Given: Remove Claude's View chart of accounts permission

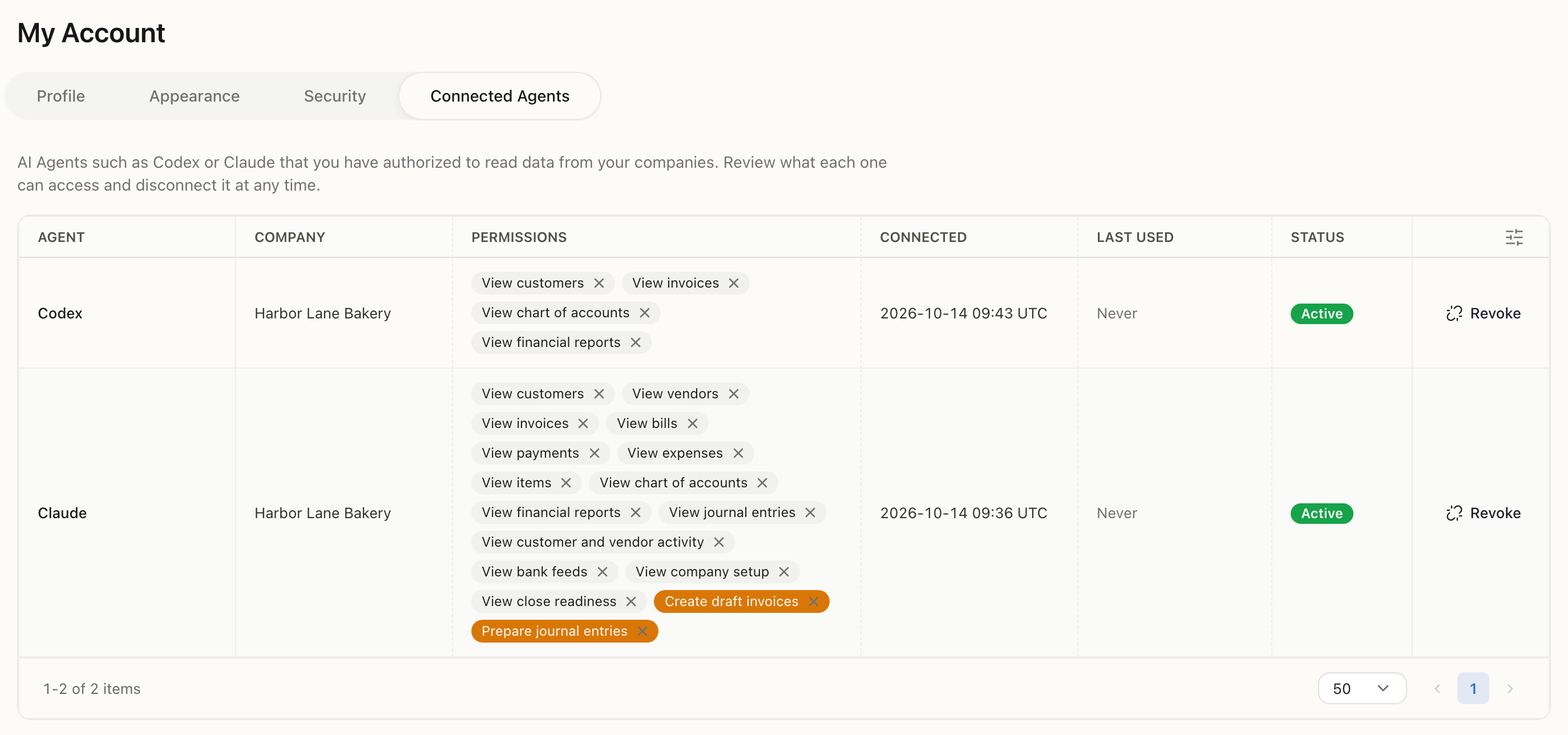Looking at the screenshot, I should (x=762, y=483).
